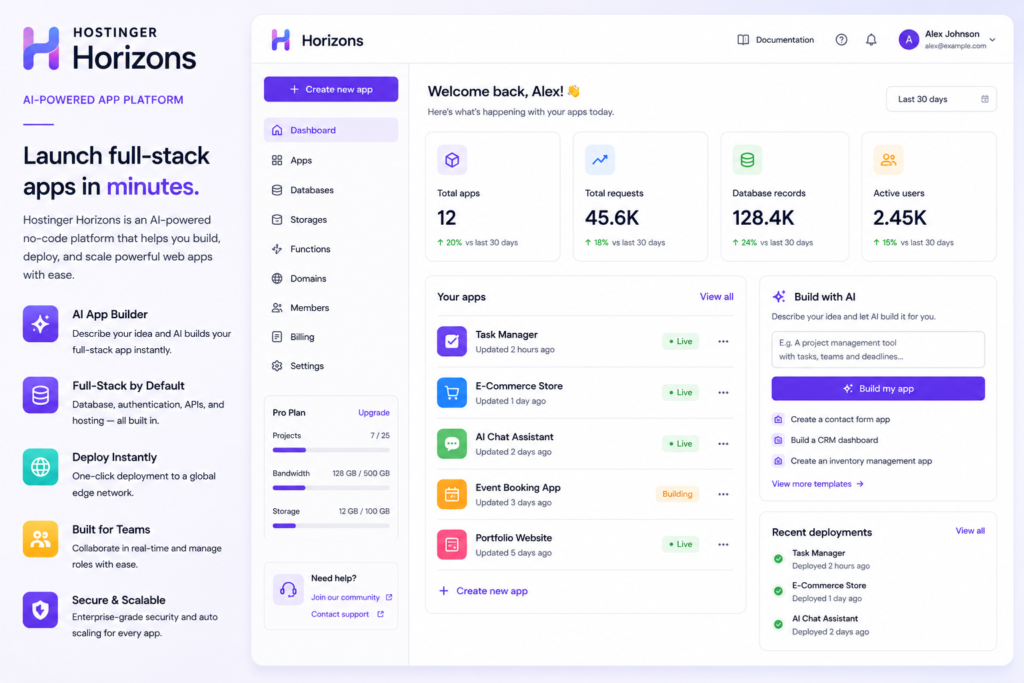The image size is (1024, 683).
Task: Click the Need help headset icon
Action: coord(288,590)
